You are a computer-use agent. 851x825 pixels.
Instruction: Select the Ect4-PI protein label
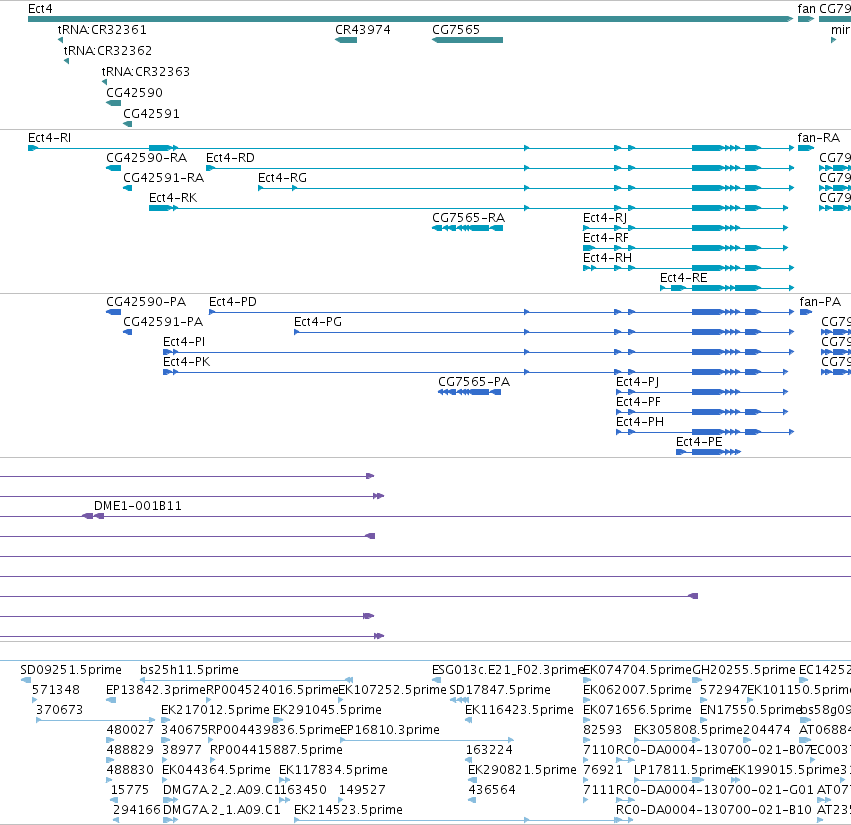click(x=184, y=342)
